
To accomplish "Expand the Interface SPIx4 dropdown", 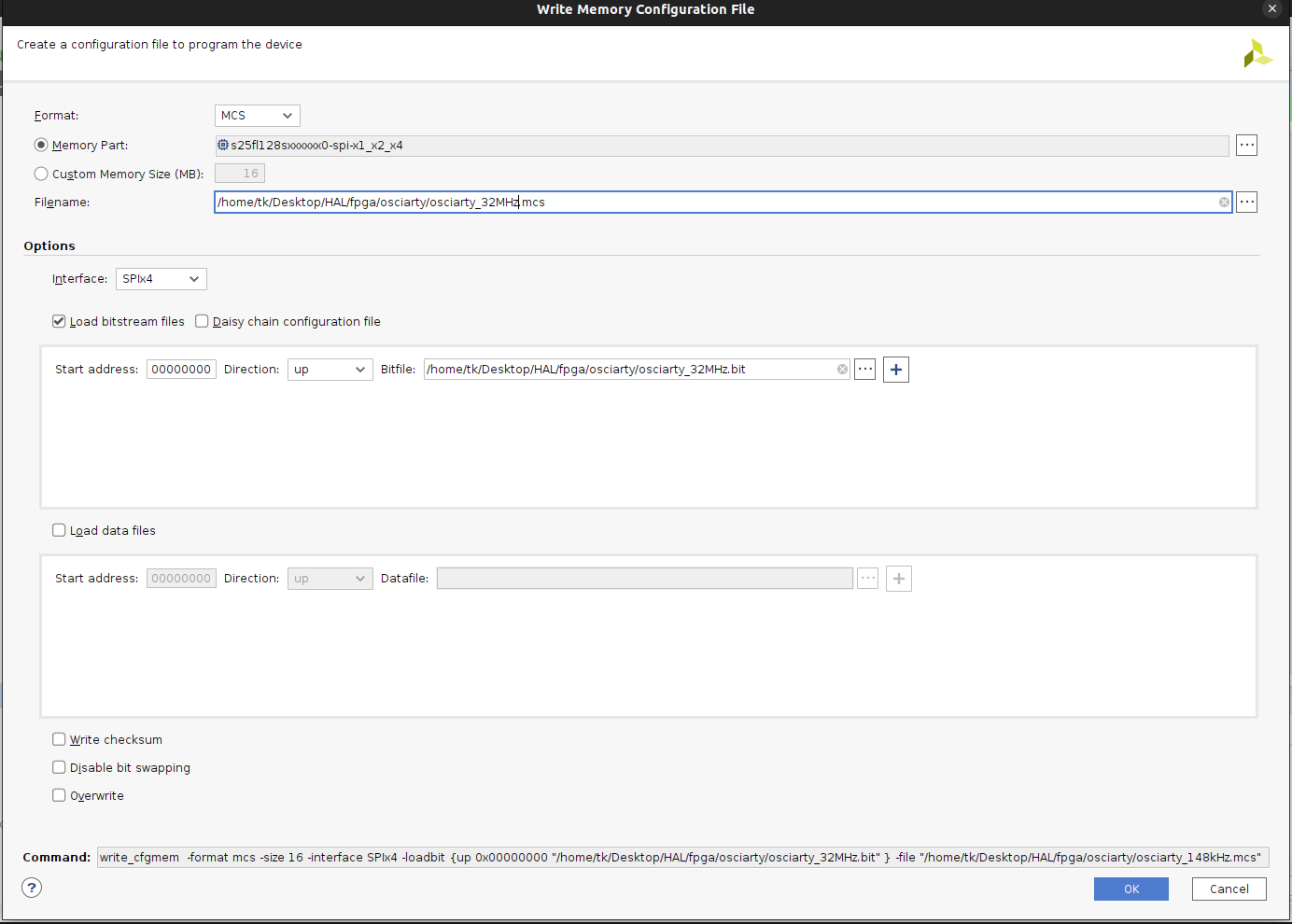I will click(x=161, y=279).
